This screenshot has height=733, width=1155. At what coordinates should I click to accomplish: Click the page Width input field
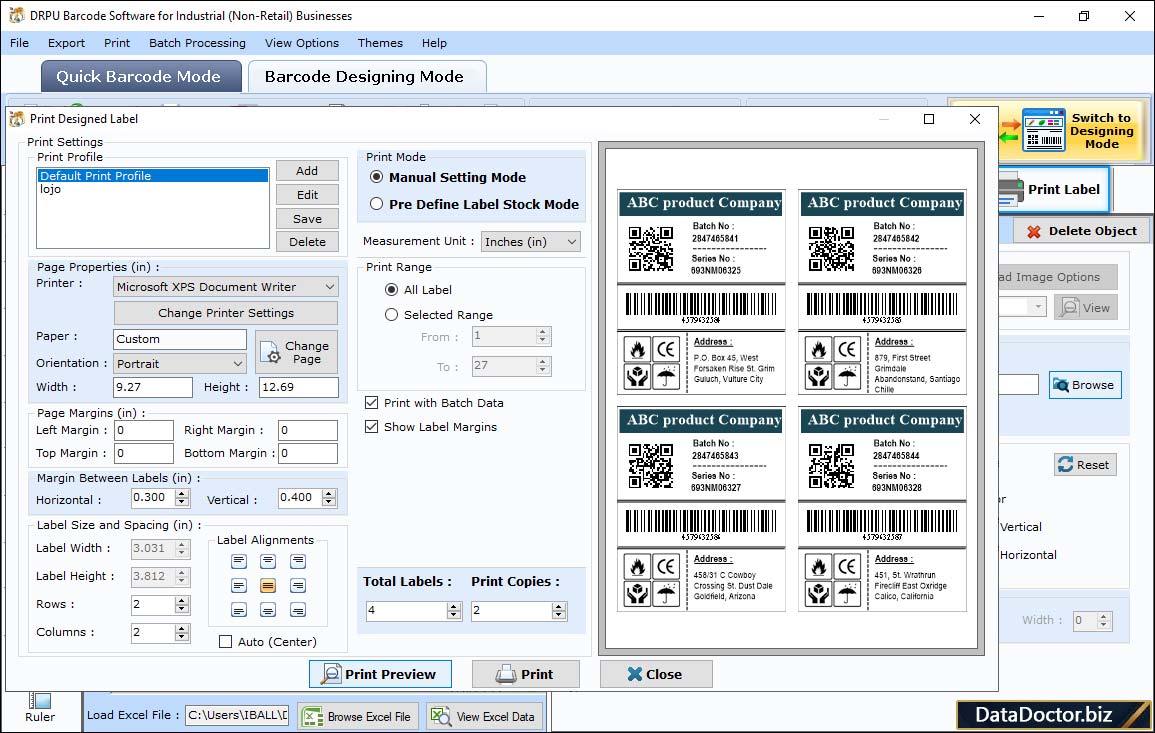point(152,387)
